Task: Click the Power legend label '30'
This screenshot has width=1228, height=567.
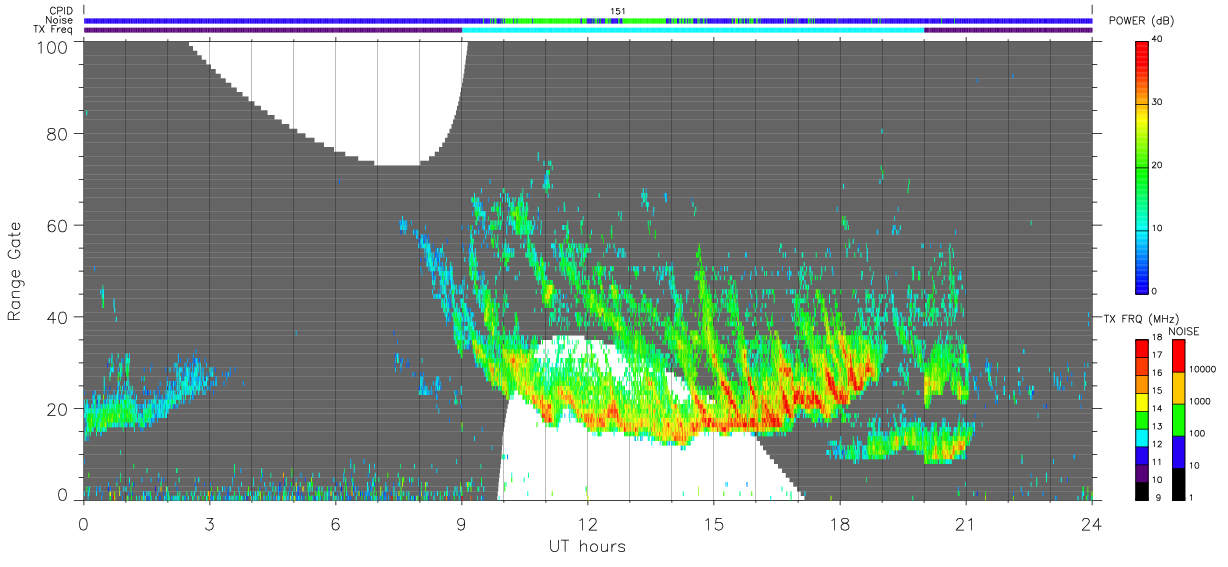Action: tap(1159, 103)
